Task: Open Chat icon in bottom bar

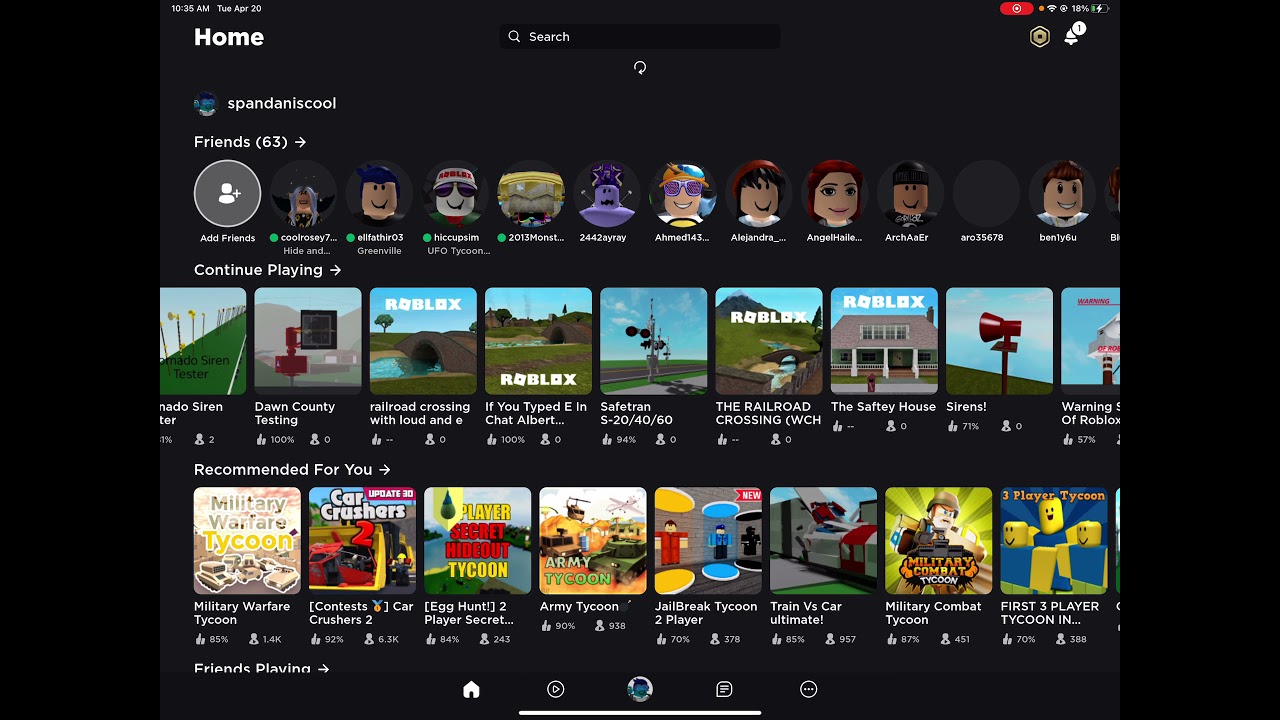Action: point(724,689)
